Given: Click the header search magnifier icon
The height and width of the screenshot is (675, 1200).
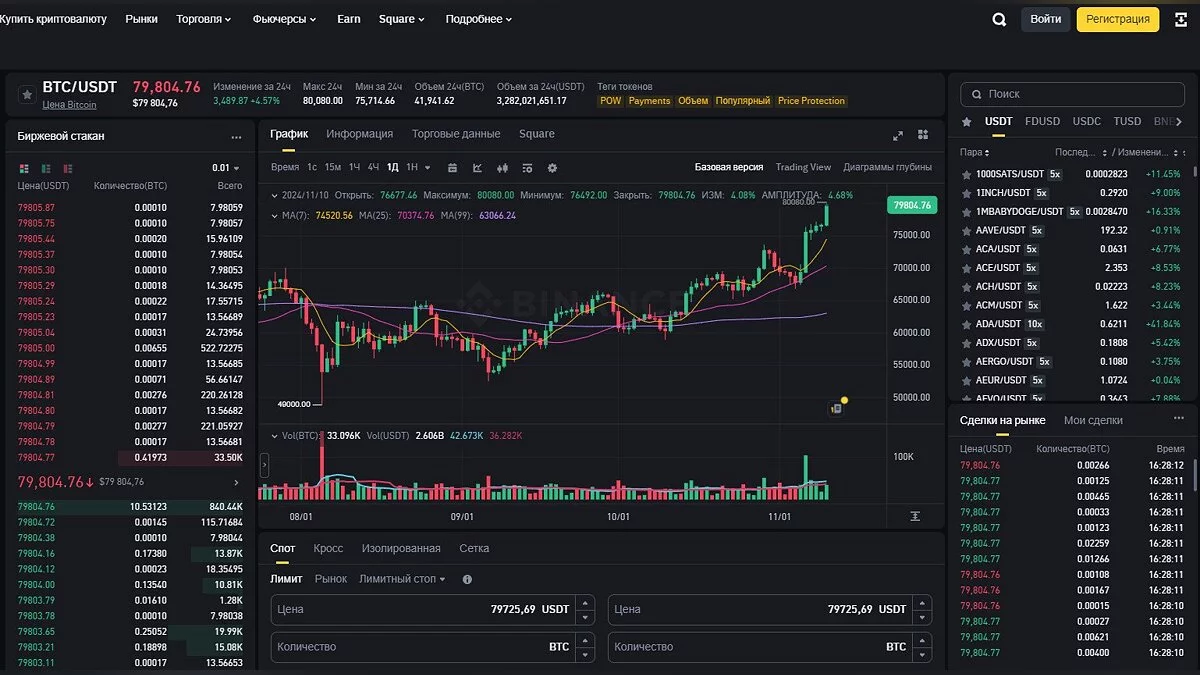Looking at the screenshot, I should tap(999, 19).
